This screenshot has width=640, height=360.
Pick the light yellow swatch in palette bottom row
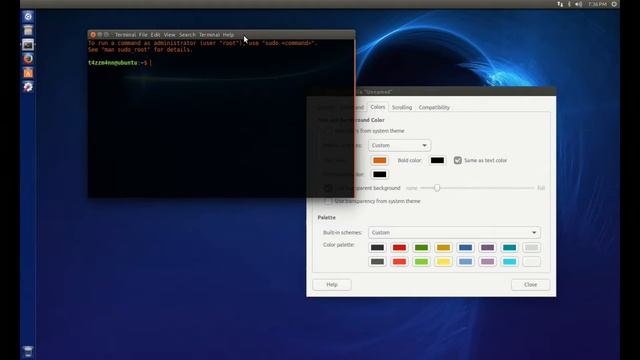click(x=443, y=262)
